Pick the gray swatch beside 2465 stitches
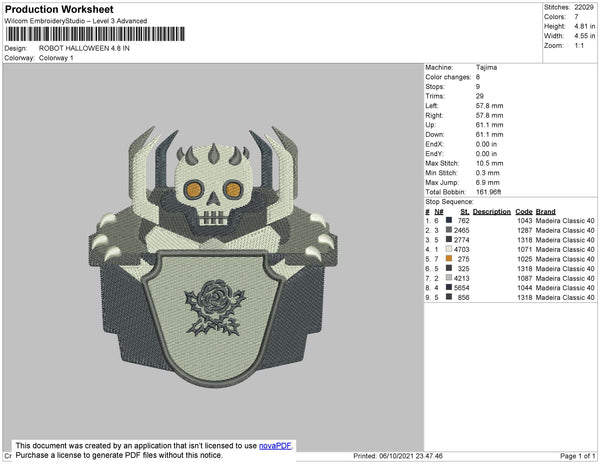This screenshot has height=464, width=600. pos(448,230)
